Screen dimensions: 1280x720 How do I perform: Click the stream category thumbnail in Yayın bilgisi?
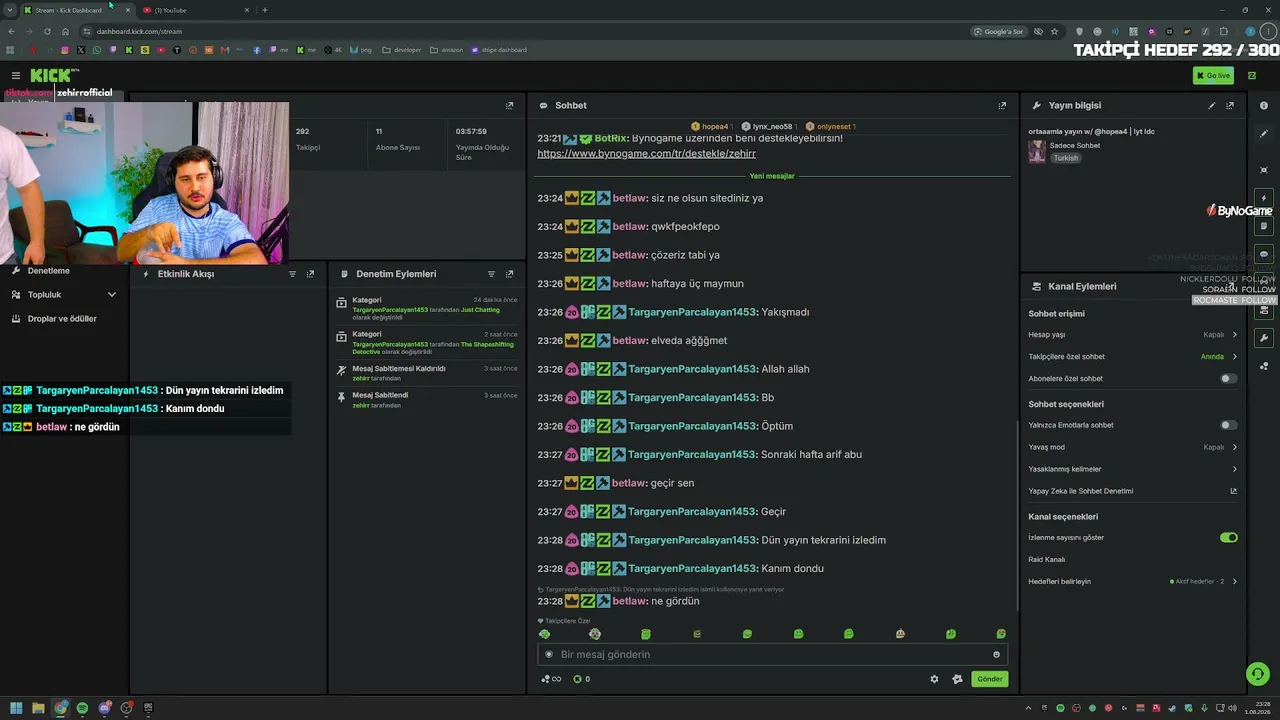1037,151
